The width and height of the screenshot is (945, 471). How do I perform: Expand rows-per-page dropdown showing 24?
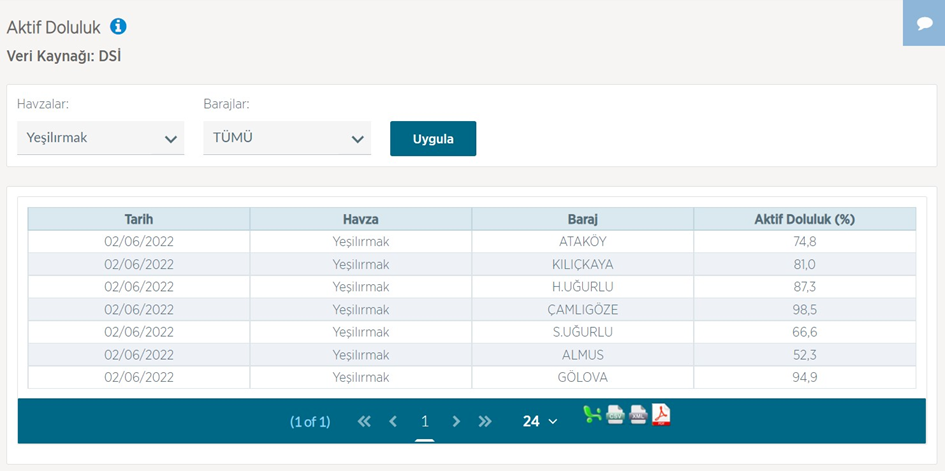tap(540, 422)
